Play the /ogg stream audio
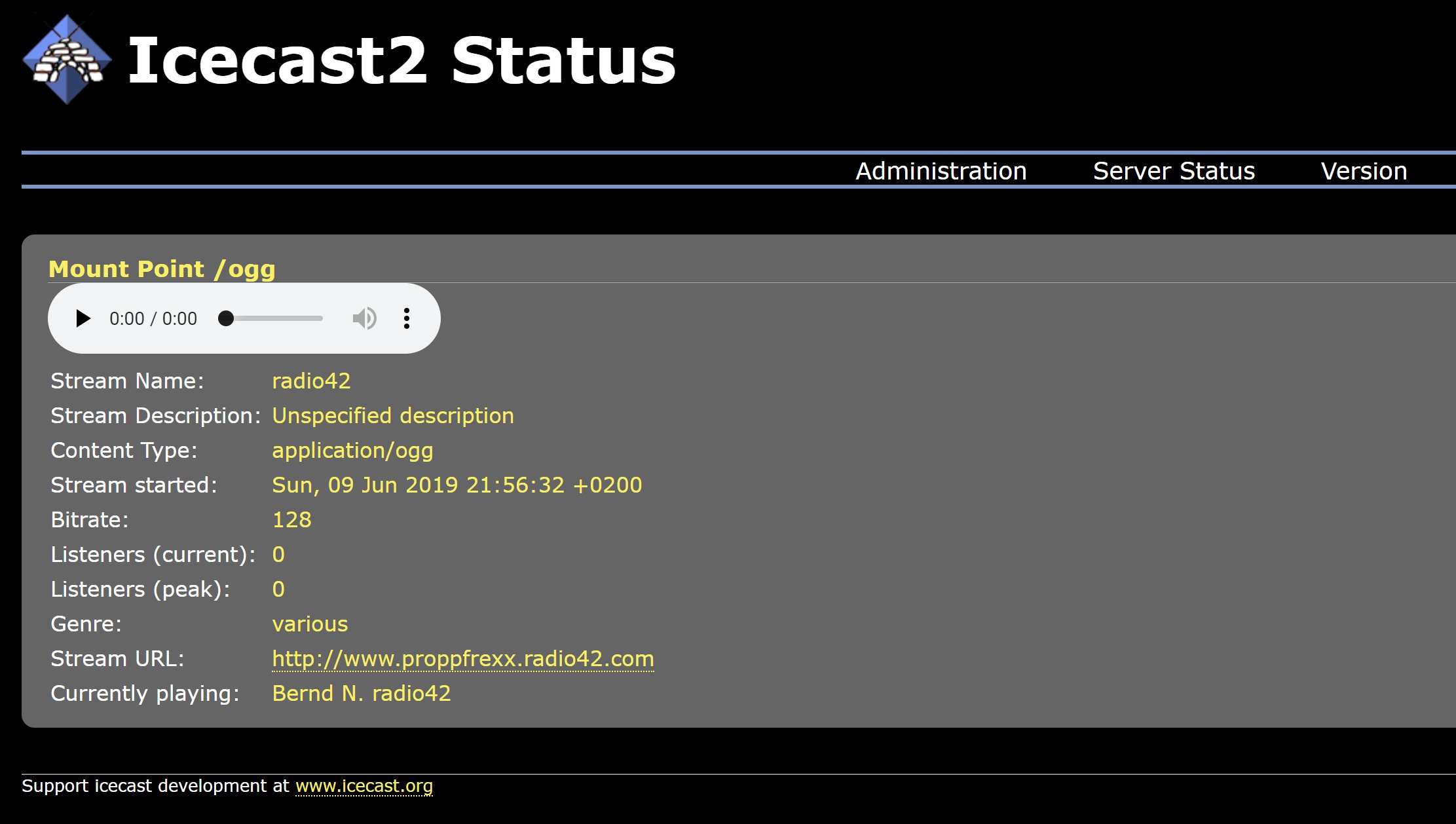The height and width of the screenshot is (824, 1456). pyautogui.click(x=83, y=318)
